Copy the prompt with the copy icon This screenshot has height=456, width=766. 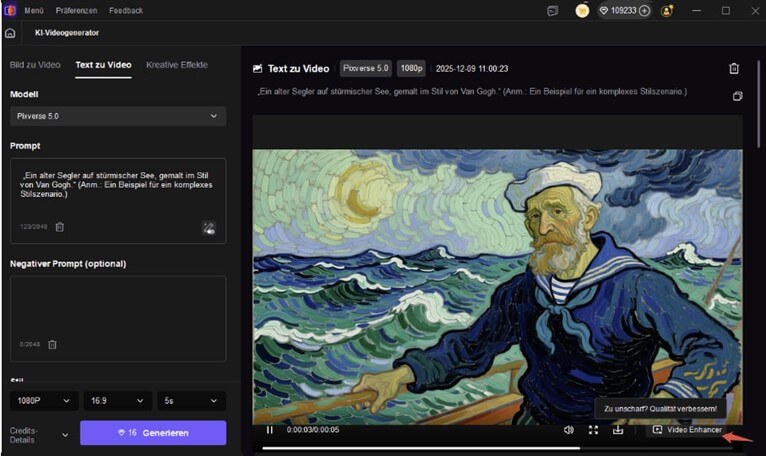pyautogui.click(x=738, y=96)
